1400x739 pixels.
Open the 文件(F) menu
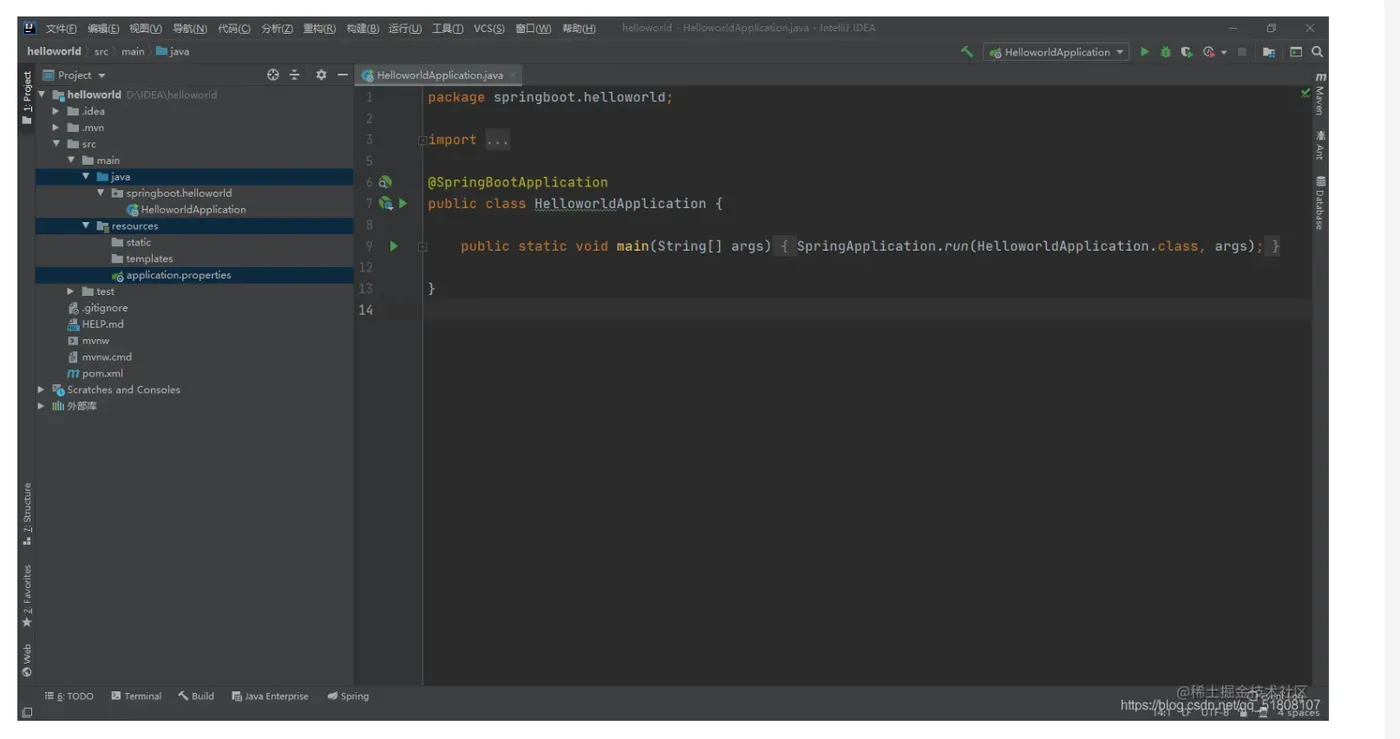point(61,28)
